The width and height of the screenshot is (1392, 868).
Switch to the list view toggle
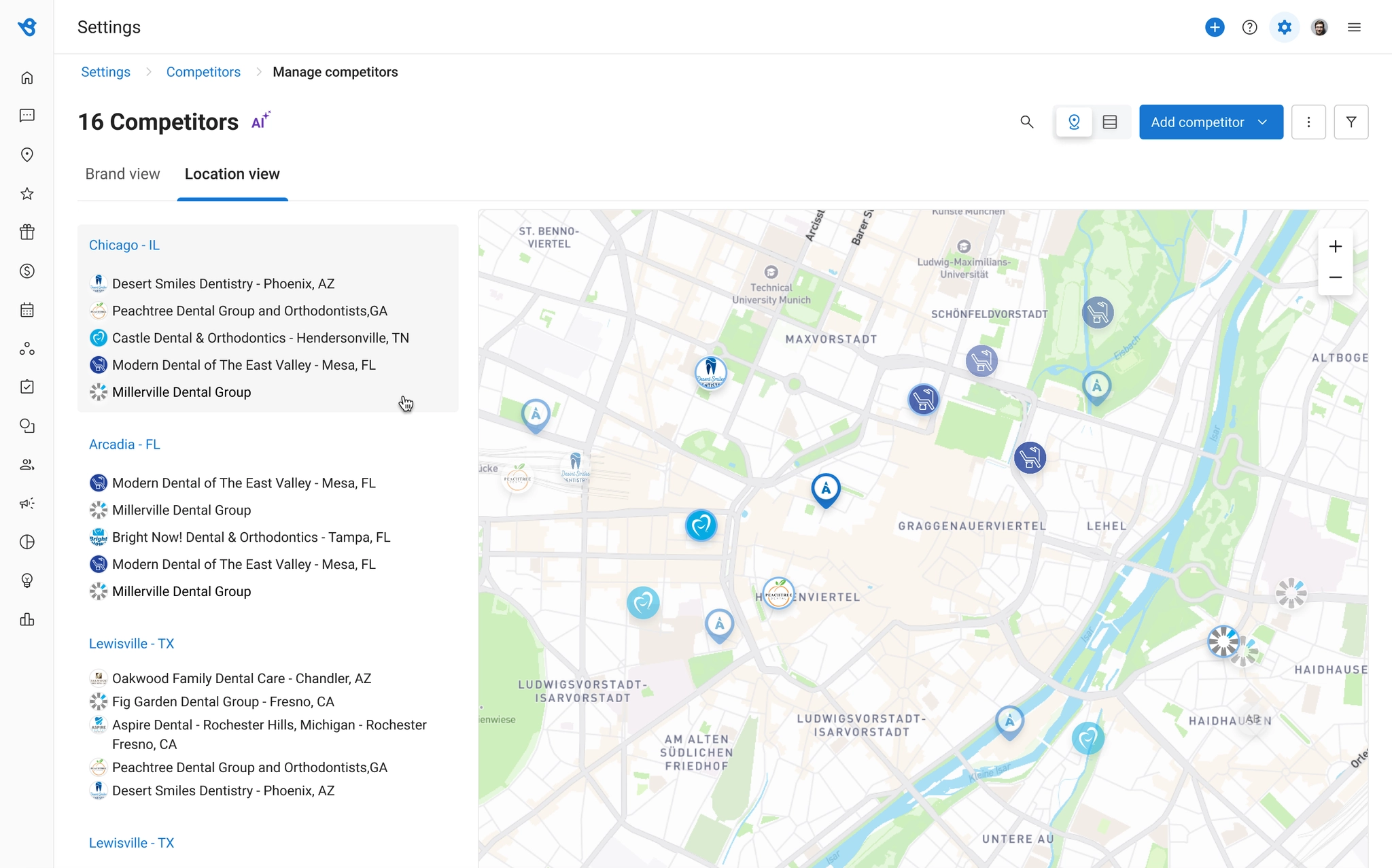pos(1110,122)
